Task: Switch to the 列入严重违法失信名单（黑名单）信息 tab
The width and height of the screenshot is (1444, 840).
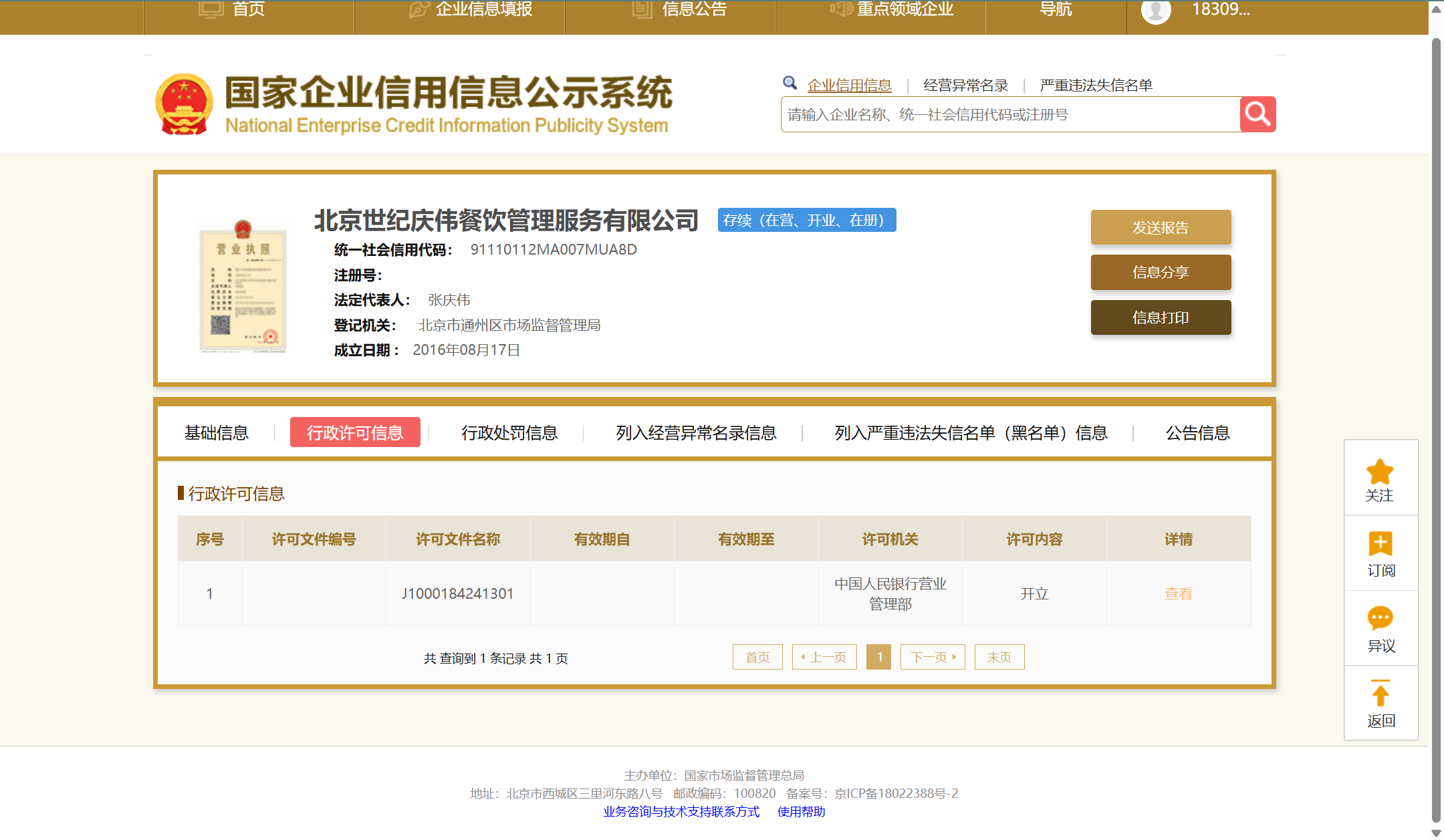Action: [971, 432]
